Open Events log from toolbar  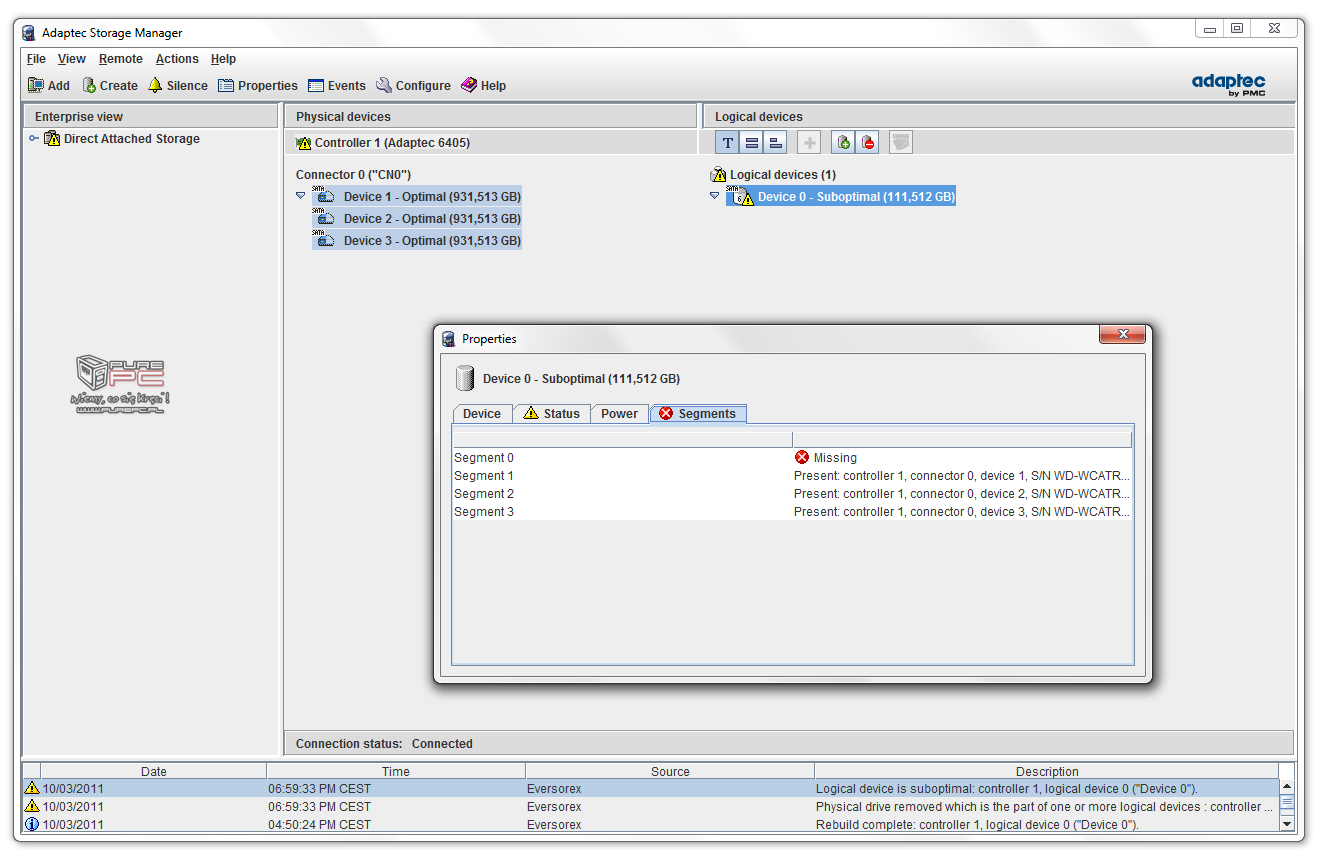tap(316, 85)
